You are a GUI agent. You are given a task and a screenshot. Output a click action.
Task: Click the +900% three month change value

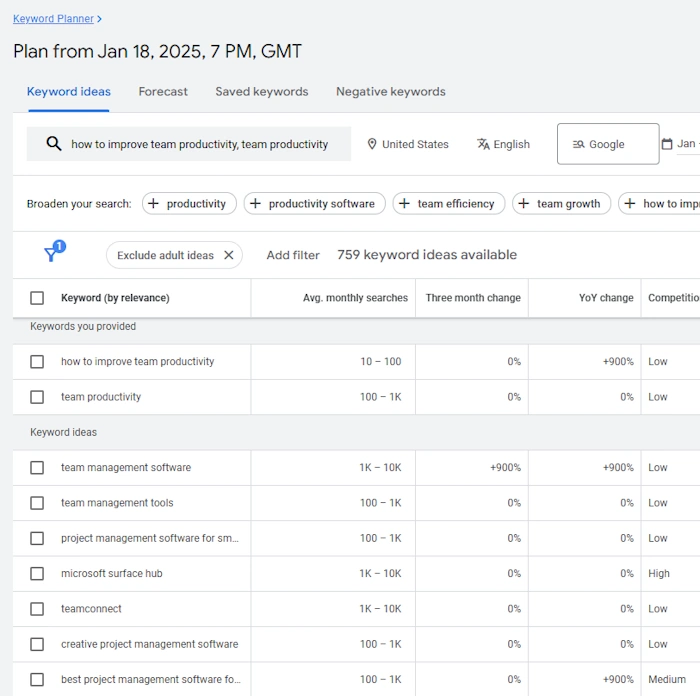click(505, 467)
